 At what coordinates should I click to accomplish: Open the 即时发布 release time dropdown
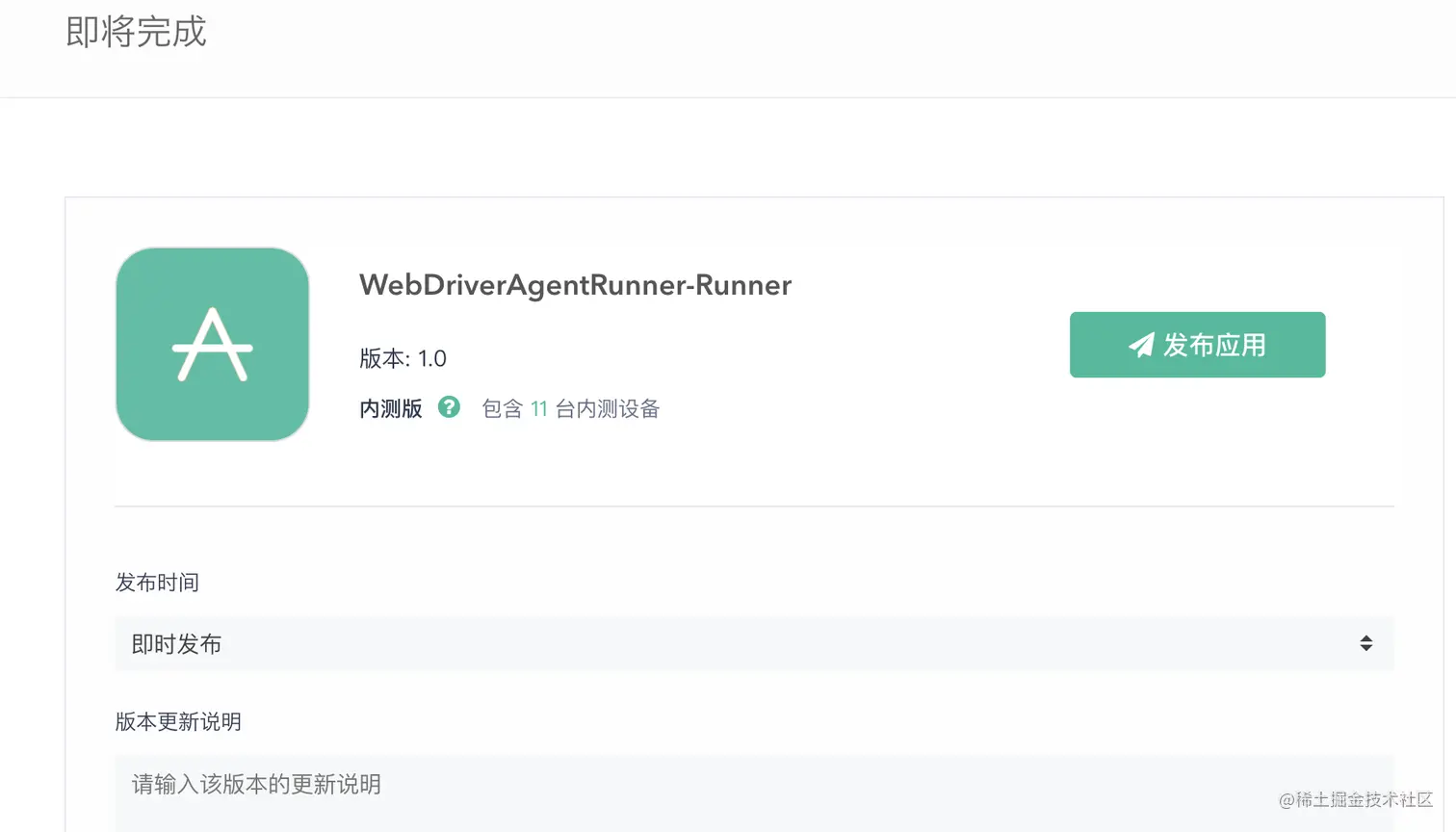(x=754, y=643)
